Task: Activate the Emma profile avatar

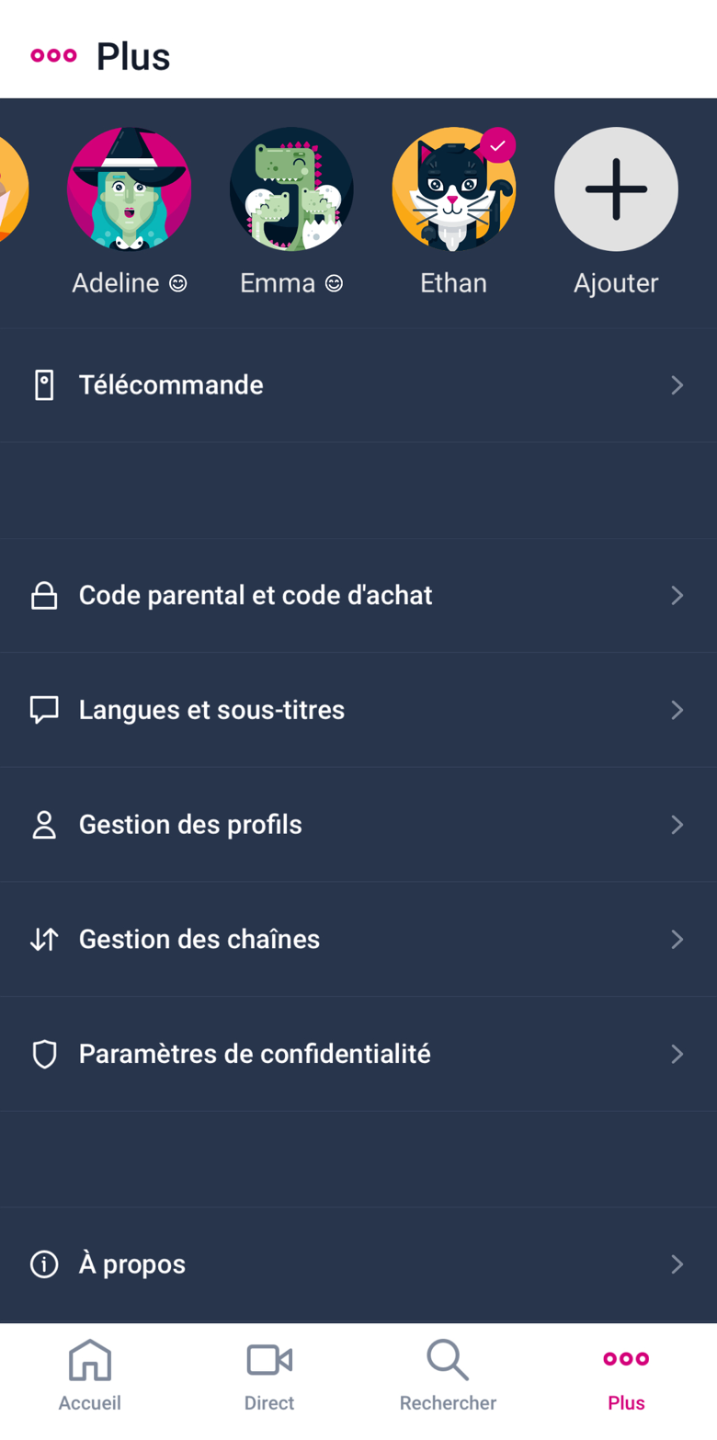Action: (x=291, y=189)
